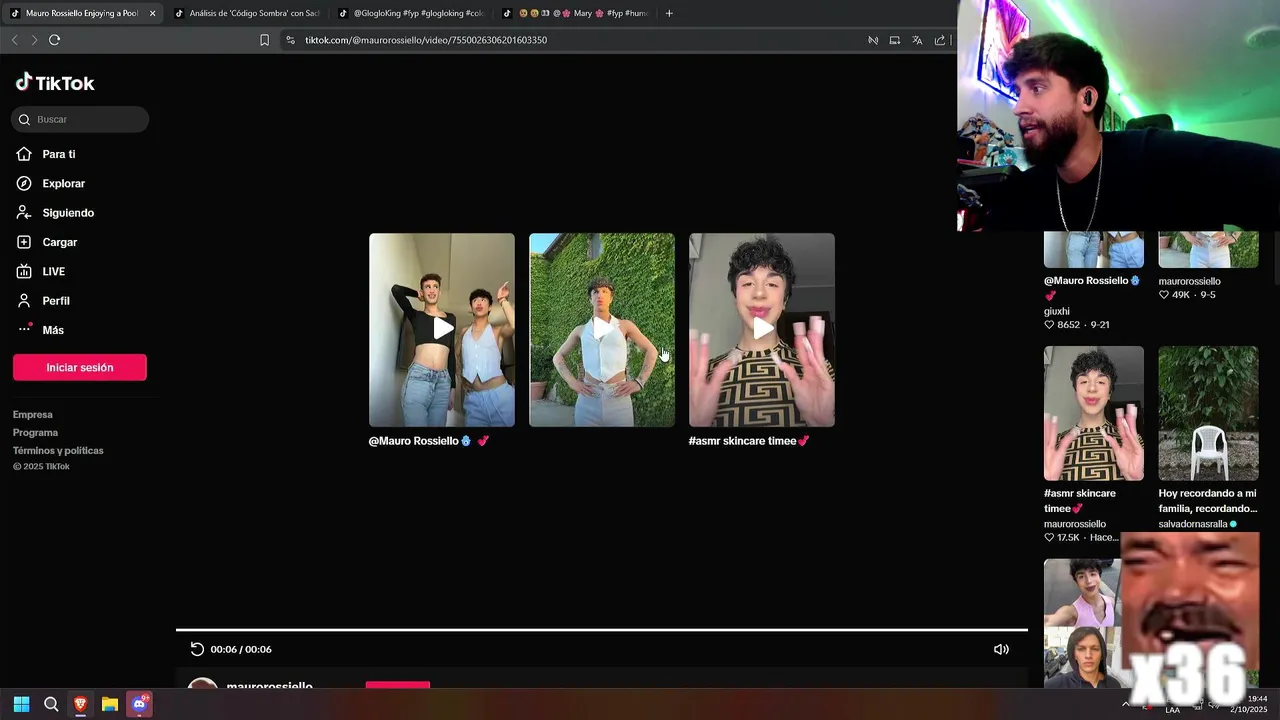Open Términos y políticas link
Image resolution: width=1280 pixels, height=720 pixels.
(58, 450)
